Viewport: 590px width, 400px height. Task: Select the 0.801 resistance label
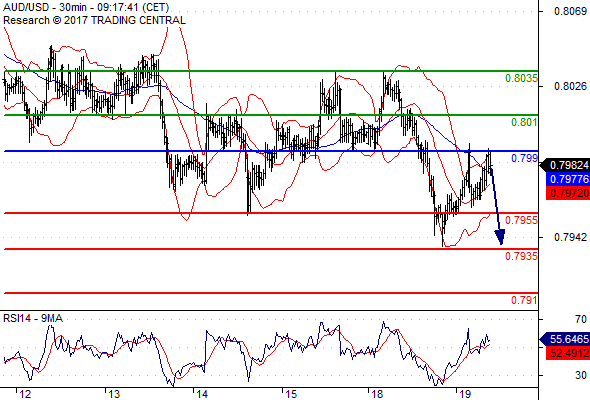coord(524,122)
